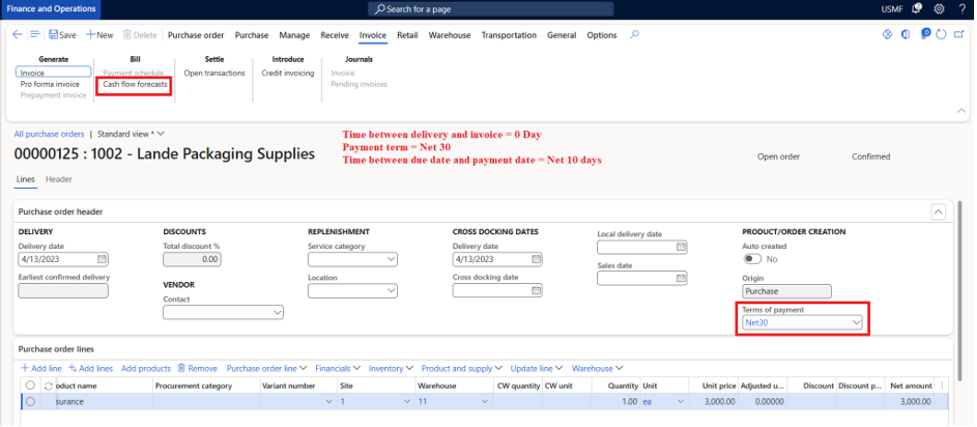The height and width of the screenshot is (427, 977).
Task: Open the notifications bell in top bar
Action: 917,9
